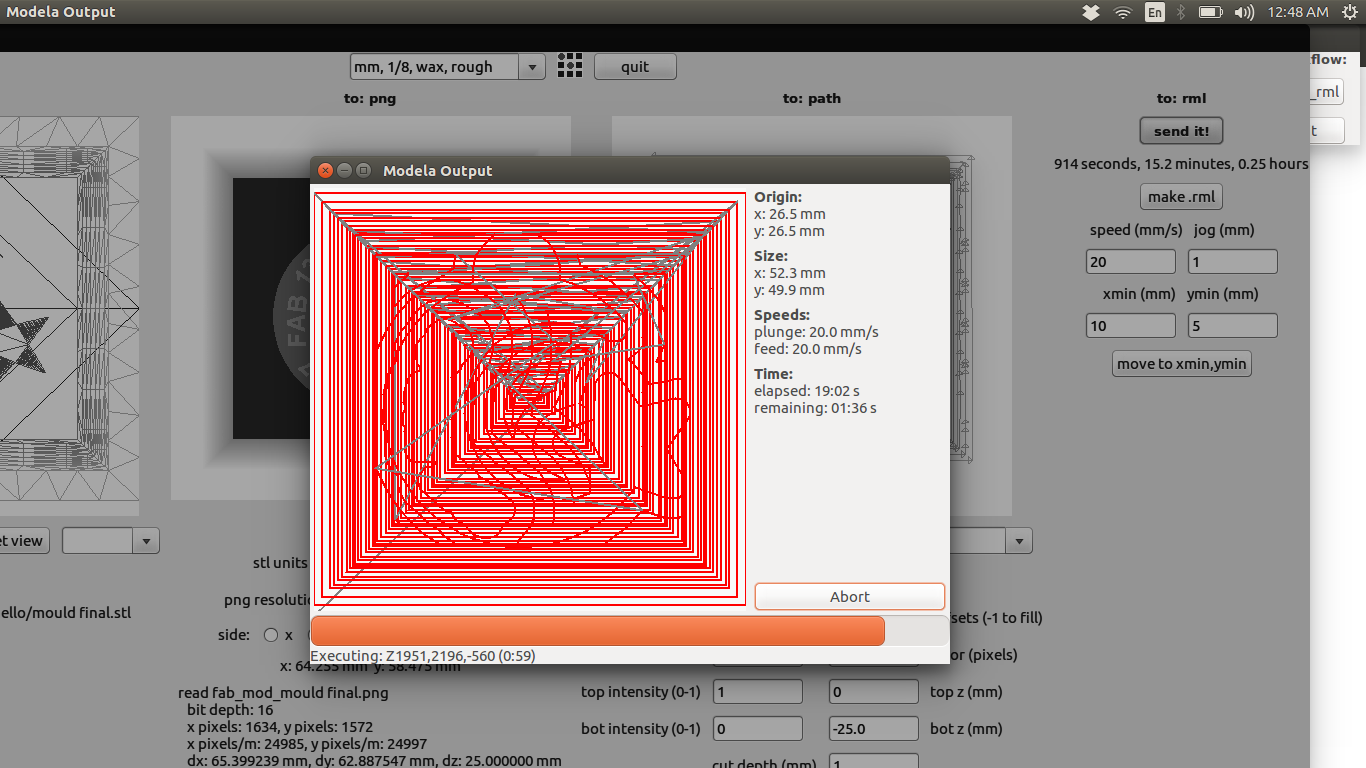Screen dimensions: 1366x768
Task: Open the dropdown beside the view button
Action: click(146, 541)
